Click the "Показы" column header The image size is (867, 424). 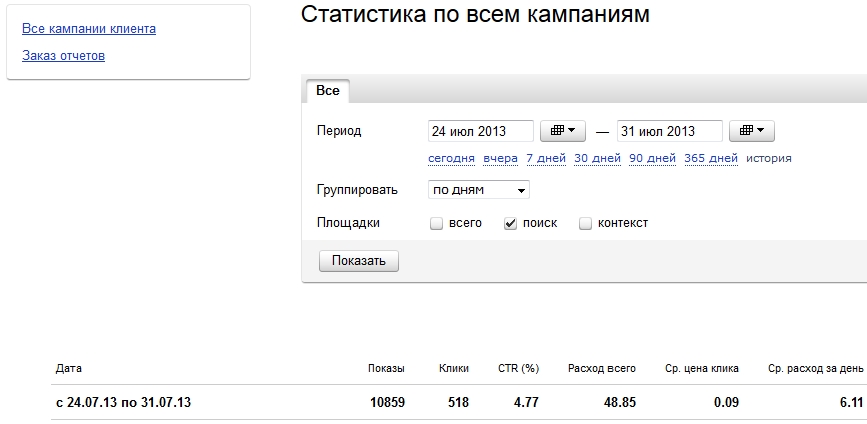tap(387, 369)
